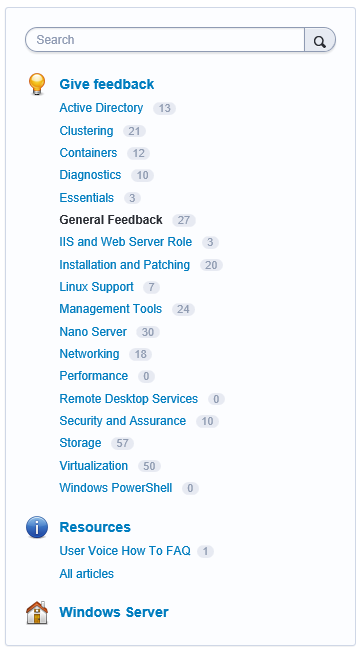Open the Give feedback heading link
Screen dimensions: 363x657
click(x=107, y=84)
